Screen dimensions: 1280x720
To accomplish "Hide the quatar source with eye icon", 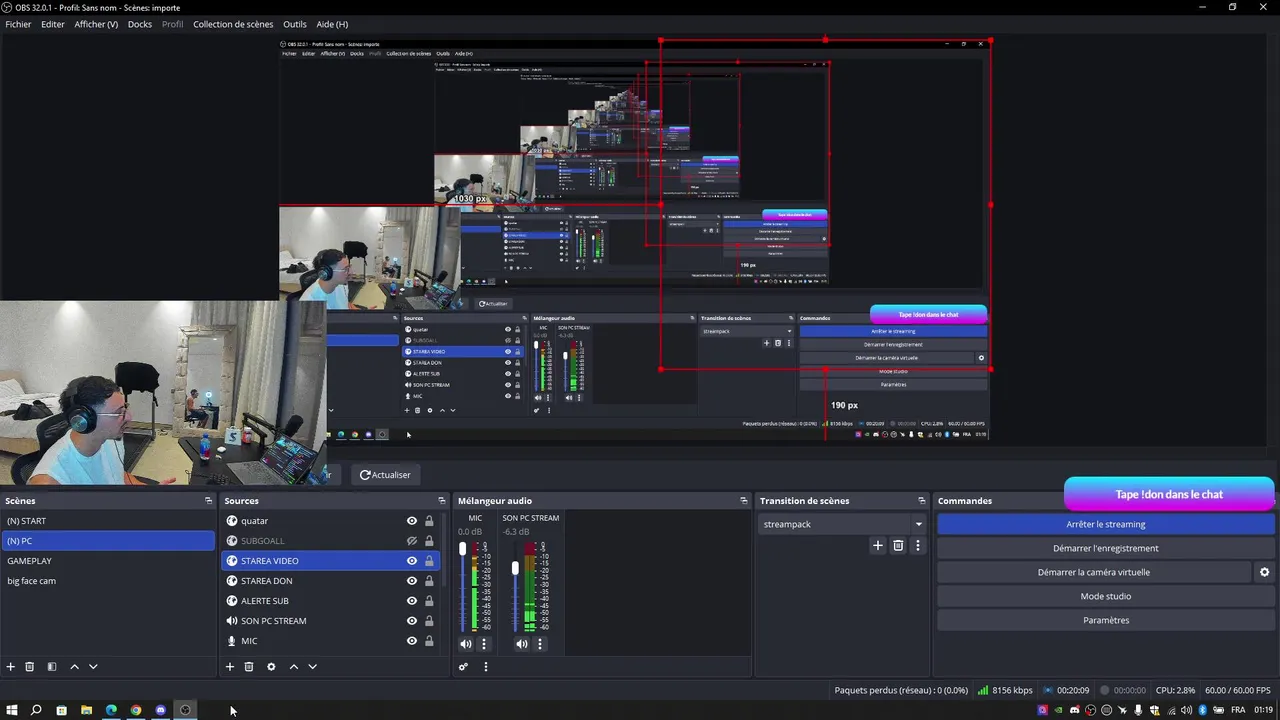I will [411, 521].
